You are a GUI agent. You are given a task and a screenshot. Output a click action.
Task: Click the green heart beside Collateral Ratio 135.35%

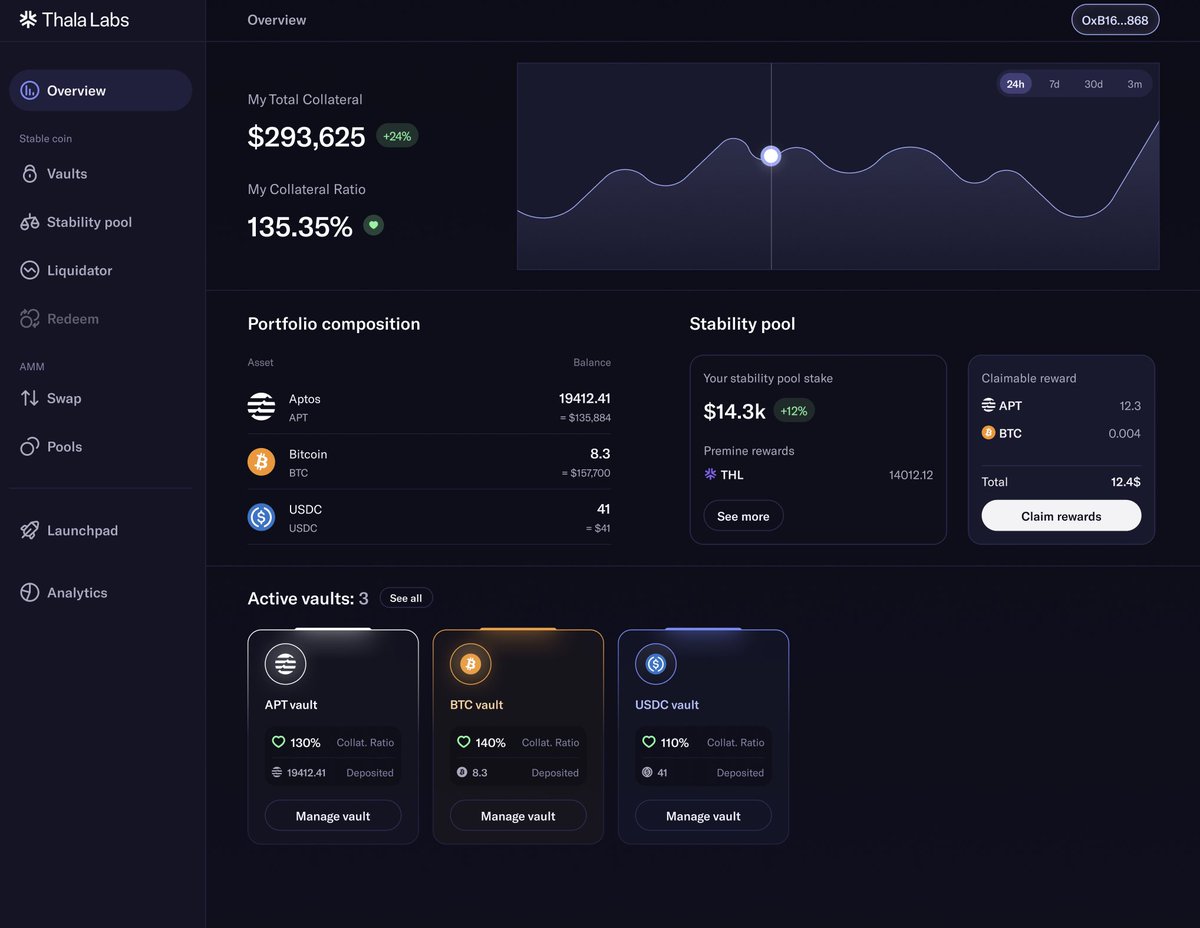pyautogui.click(x=373, y=225)
